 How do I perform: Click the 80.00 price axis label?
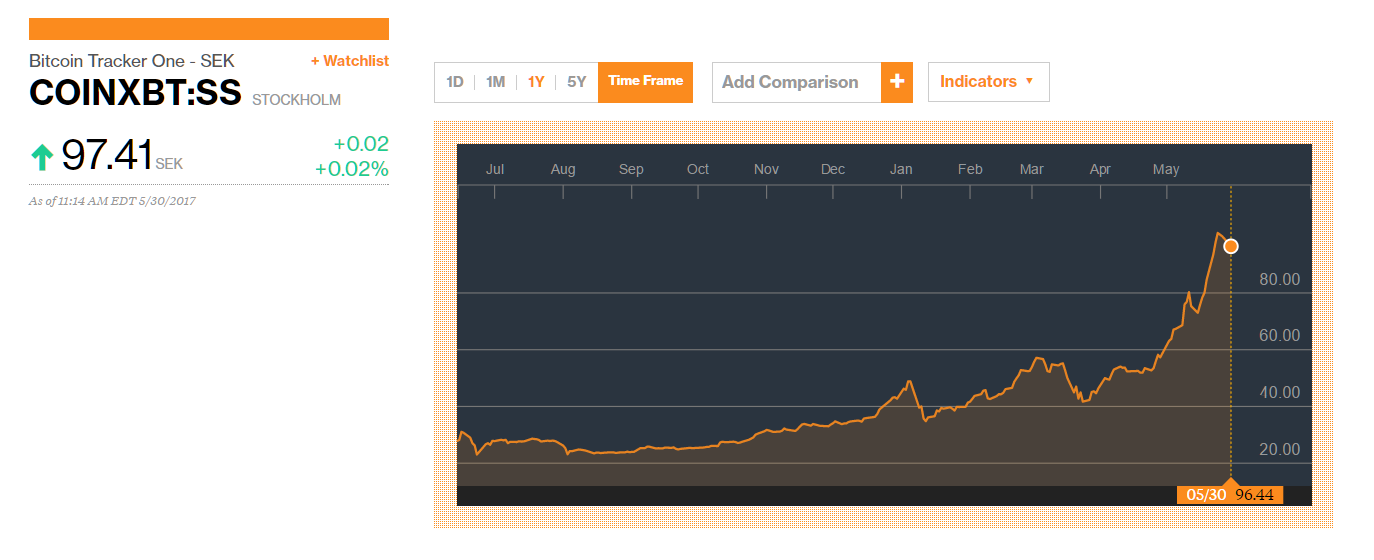point(1279,279)
